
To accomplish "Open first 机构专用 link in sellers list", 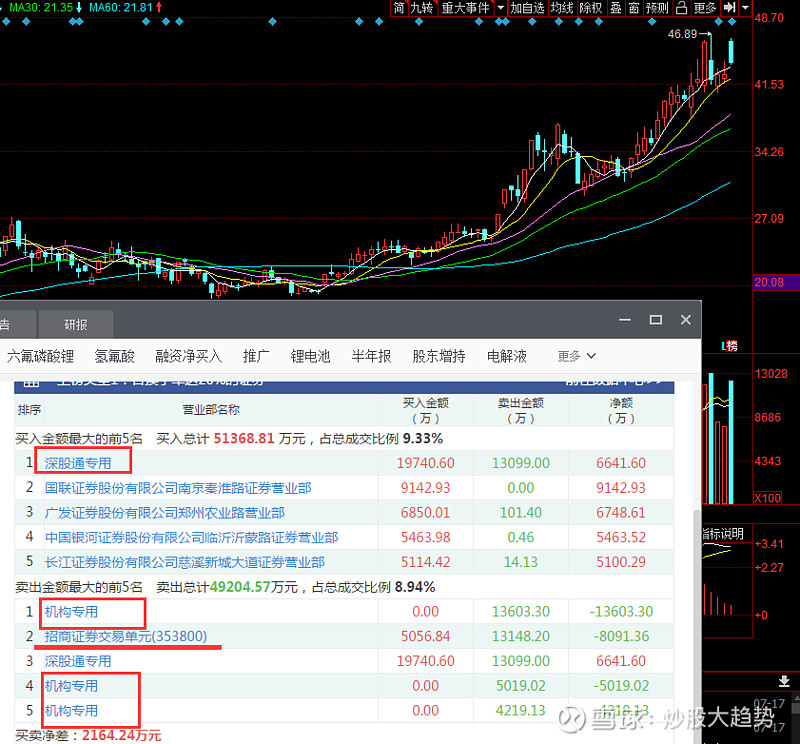I will [x=71, y=611].
